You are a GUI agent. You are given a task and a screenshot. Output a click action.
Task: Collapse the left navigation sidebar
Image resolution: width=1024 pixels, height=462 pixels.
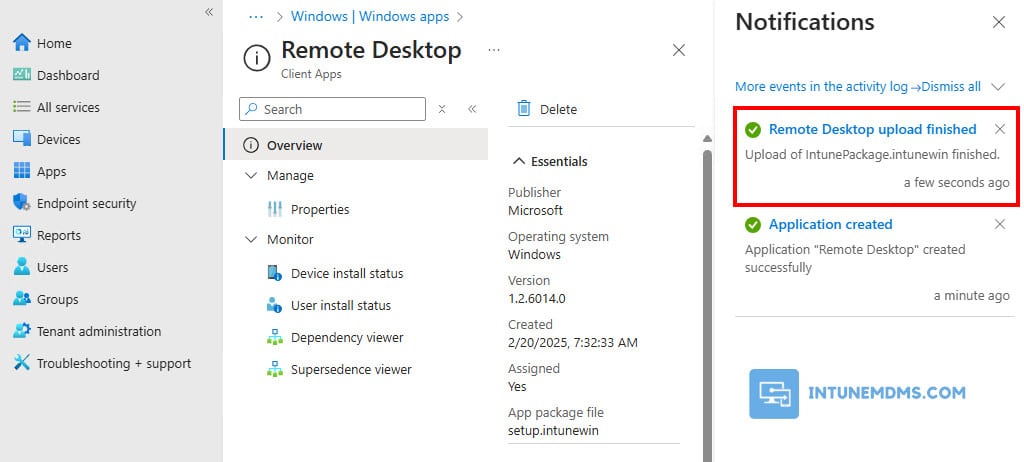point(209,12)
